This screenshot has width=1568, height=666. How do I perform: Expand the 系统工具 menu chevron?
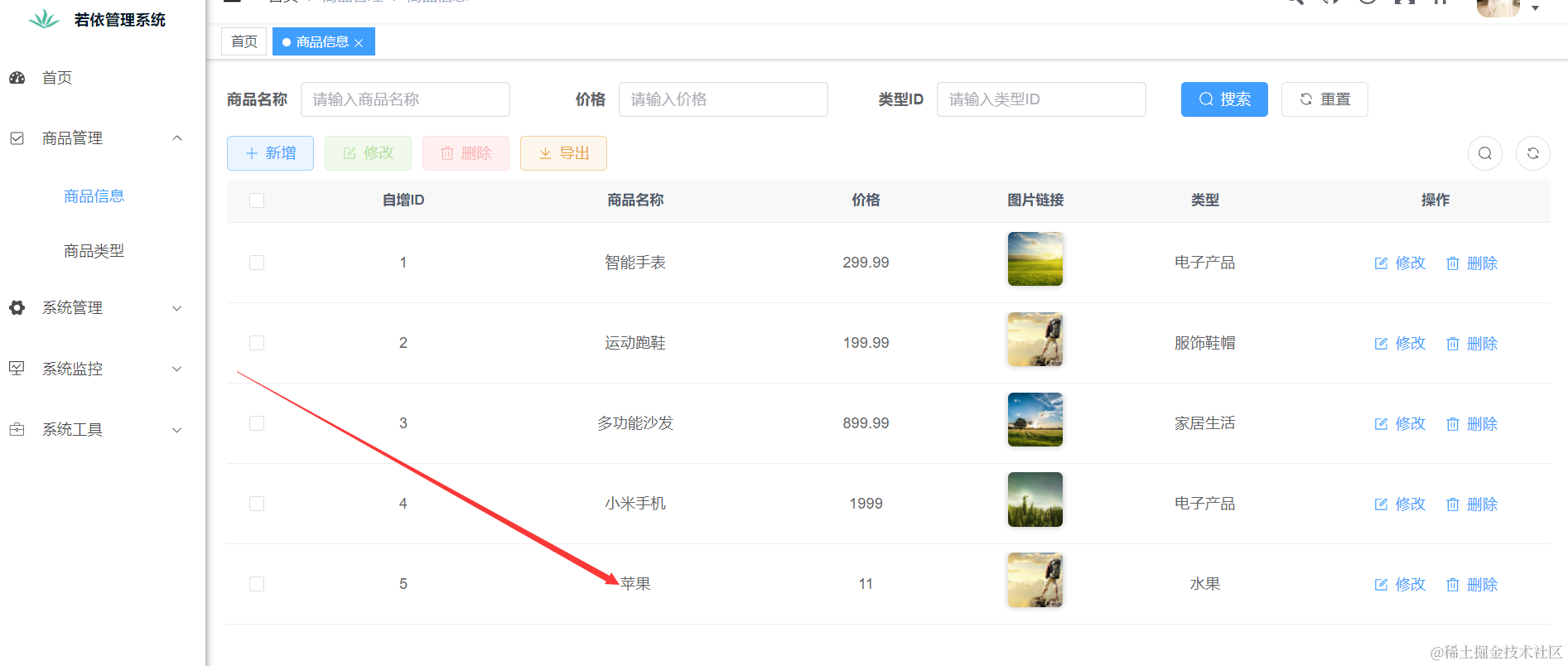point(176,430)
